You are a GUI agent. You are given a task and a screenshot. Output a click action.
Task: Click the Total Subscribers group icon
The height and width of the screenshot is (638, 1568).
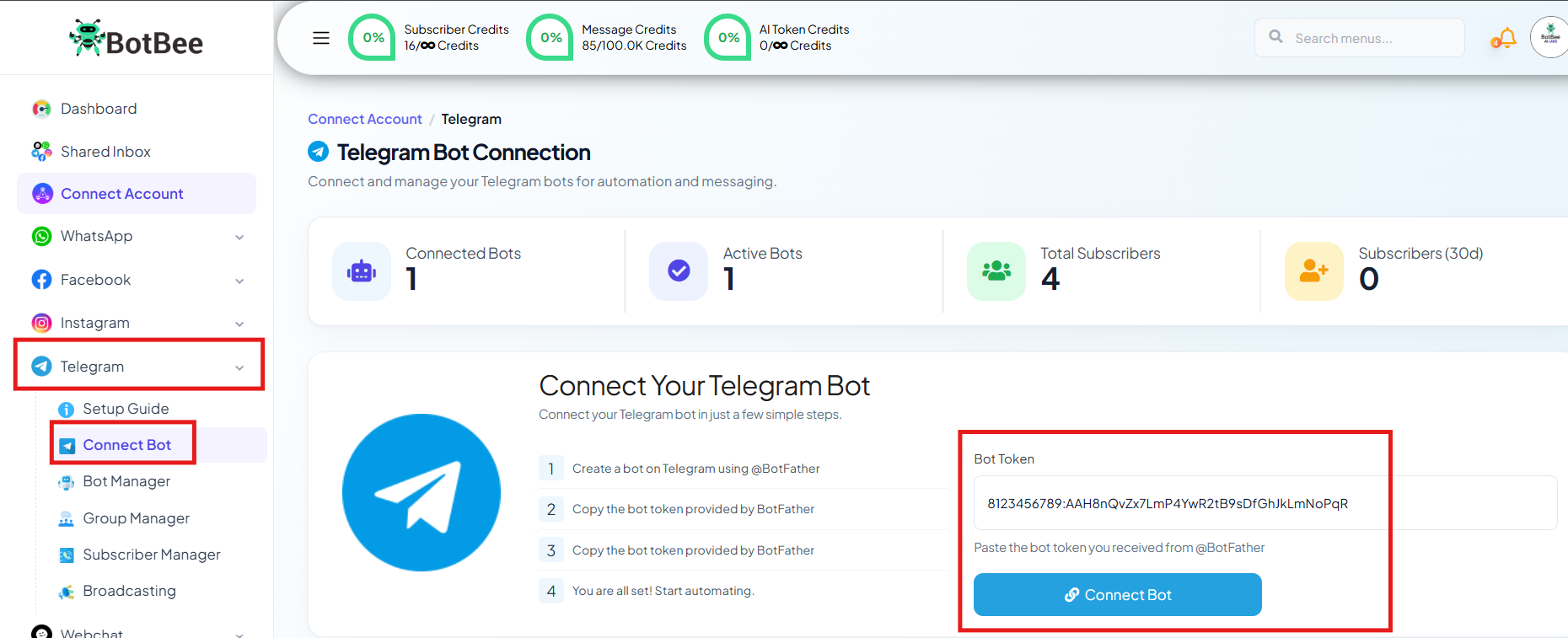pyautogui.click(x=996, y=271)
